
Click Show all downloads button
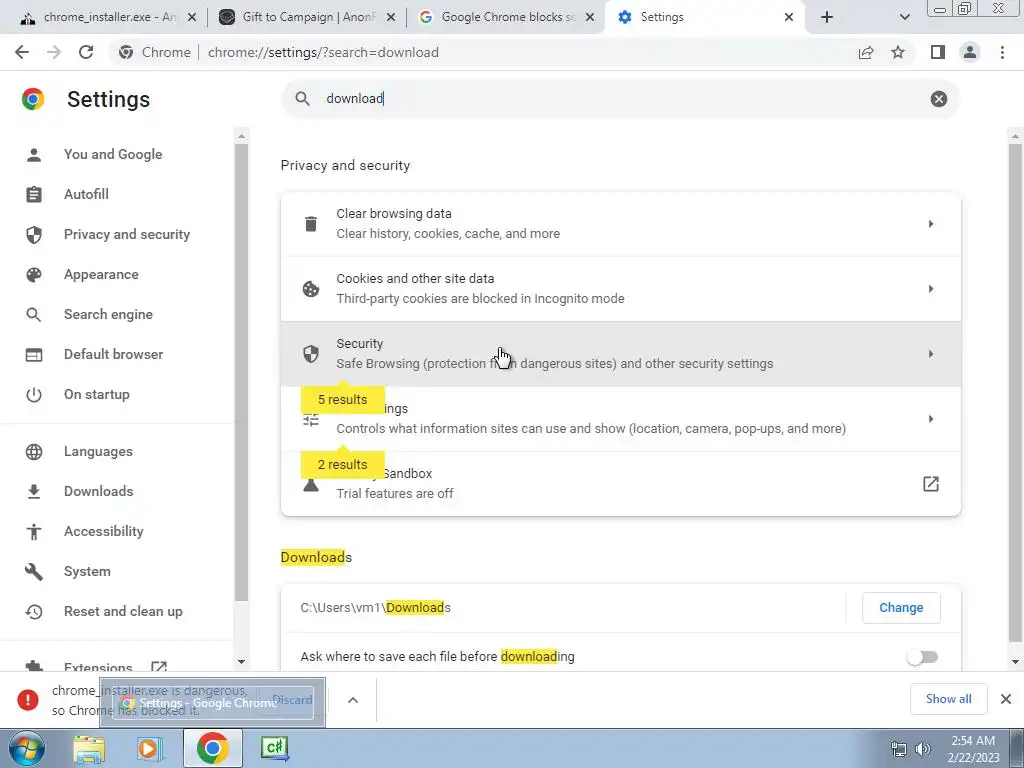[x=948, y=699]
